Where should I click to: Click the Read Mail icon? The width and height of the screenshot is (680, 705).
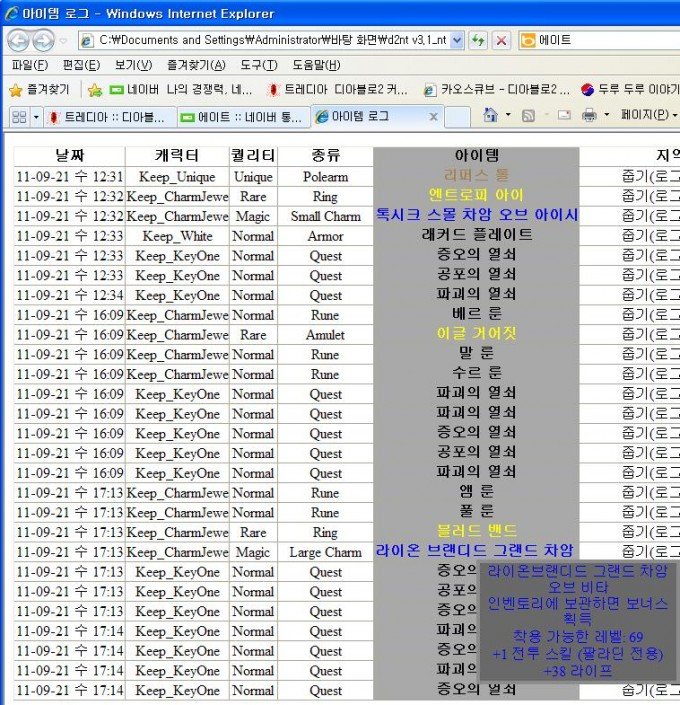564,116
